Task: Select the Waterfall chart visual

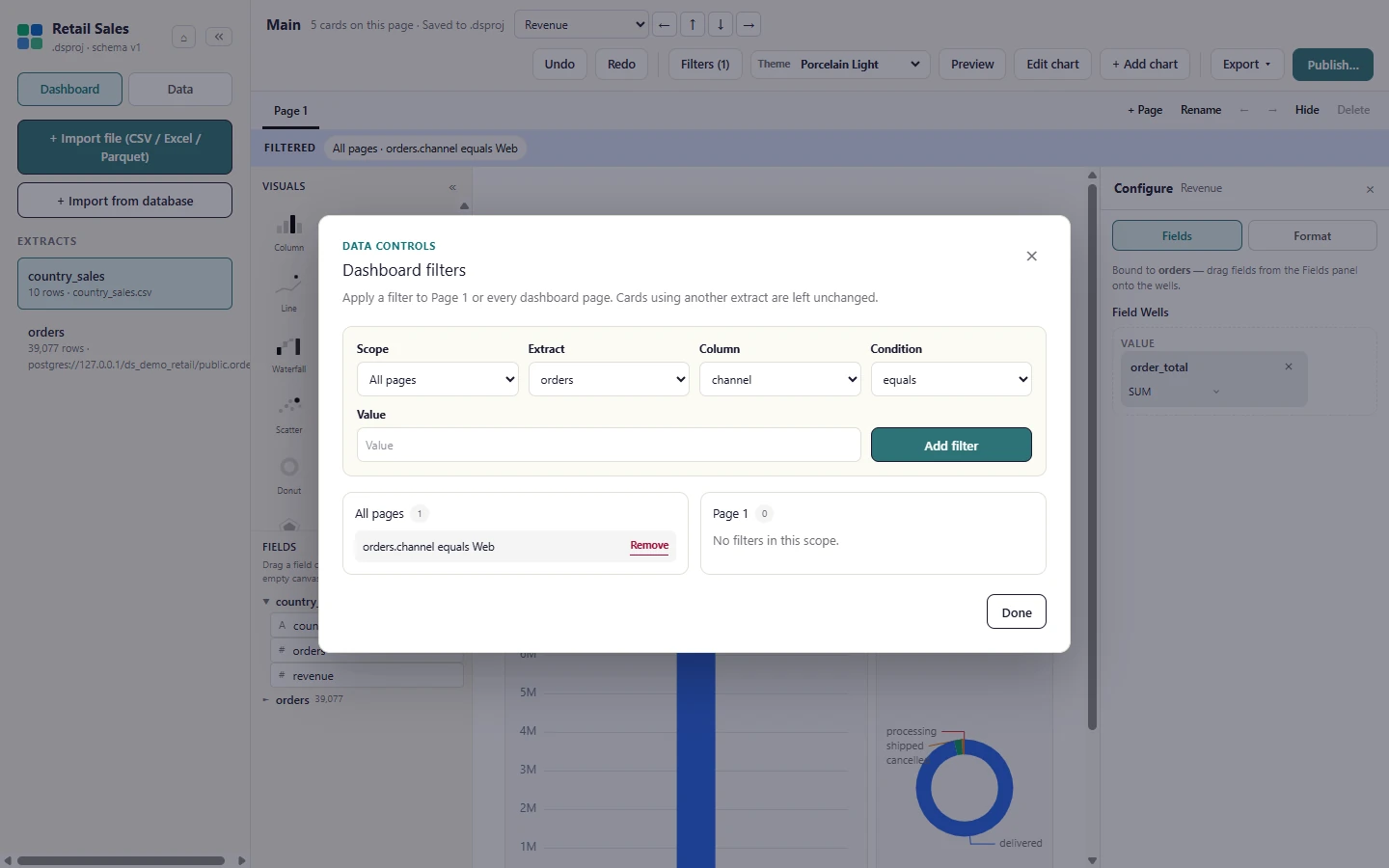Action: [x=289, y=354]
